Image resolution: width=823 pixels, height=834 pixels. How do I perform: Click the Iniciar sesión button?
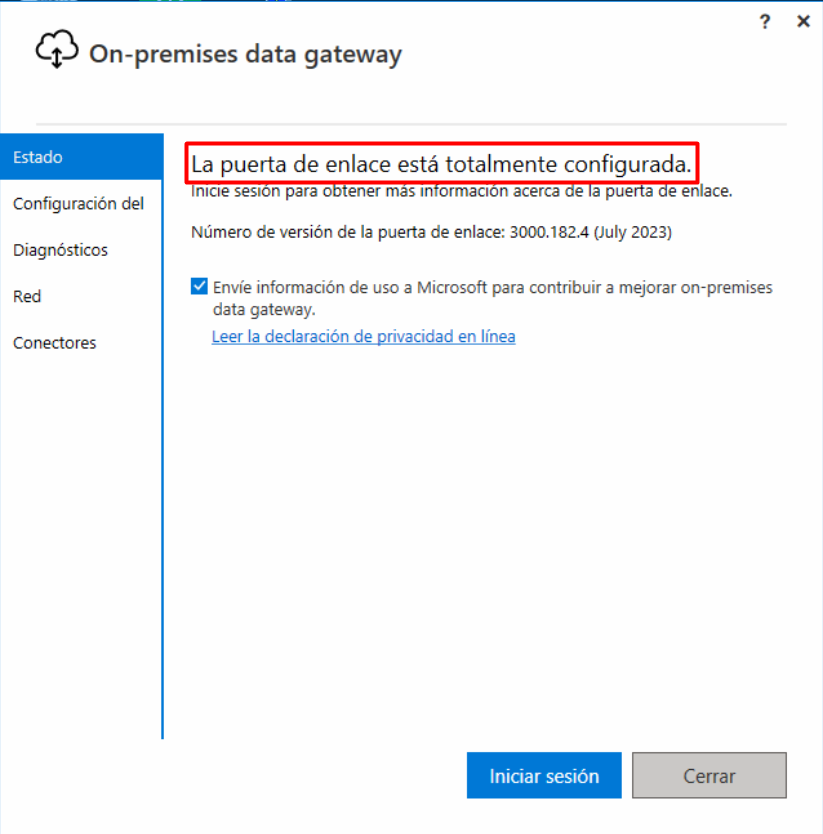click(x=544, y=775)
